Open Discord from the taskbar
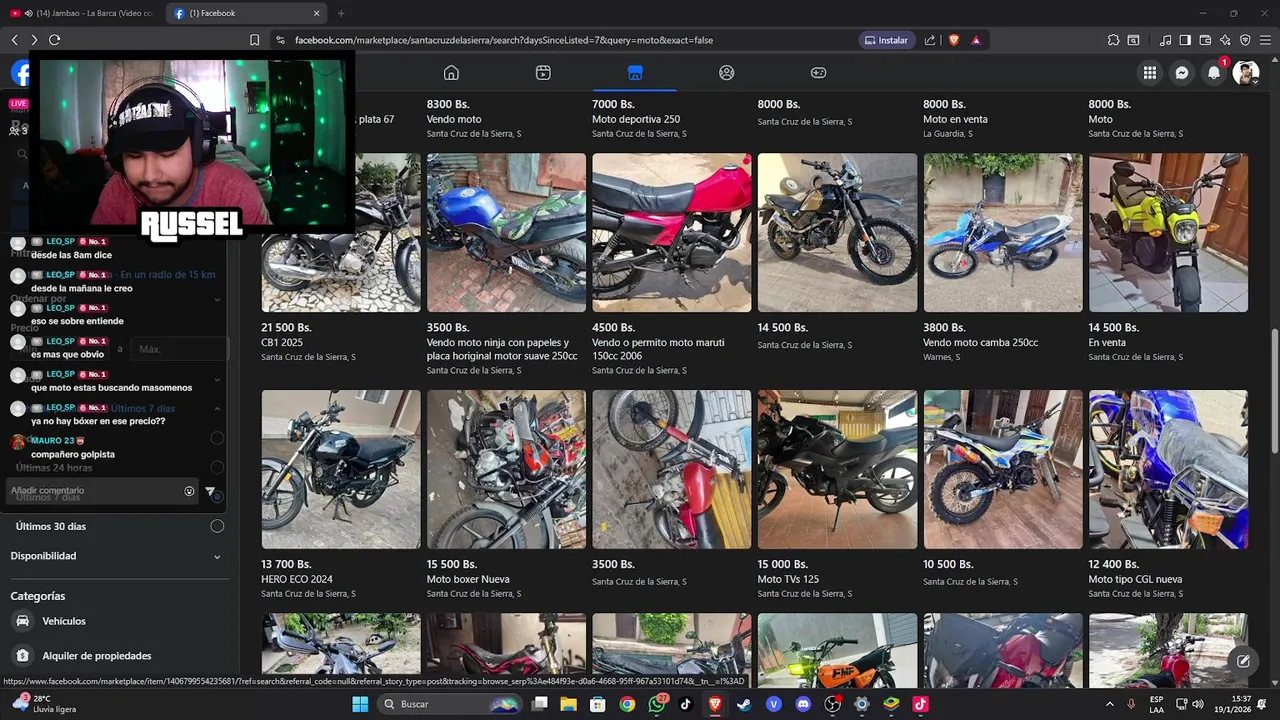The image size is (1280, 720). [803, 704]
